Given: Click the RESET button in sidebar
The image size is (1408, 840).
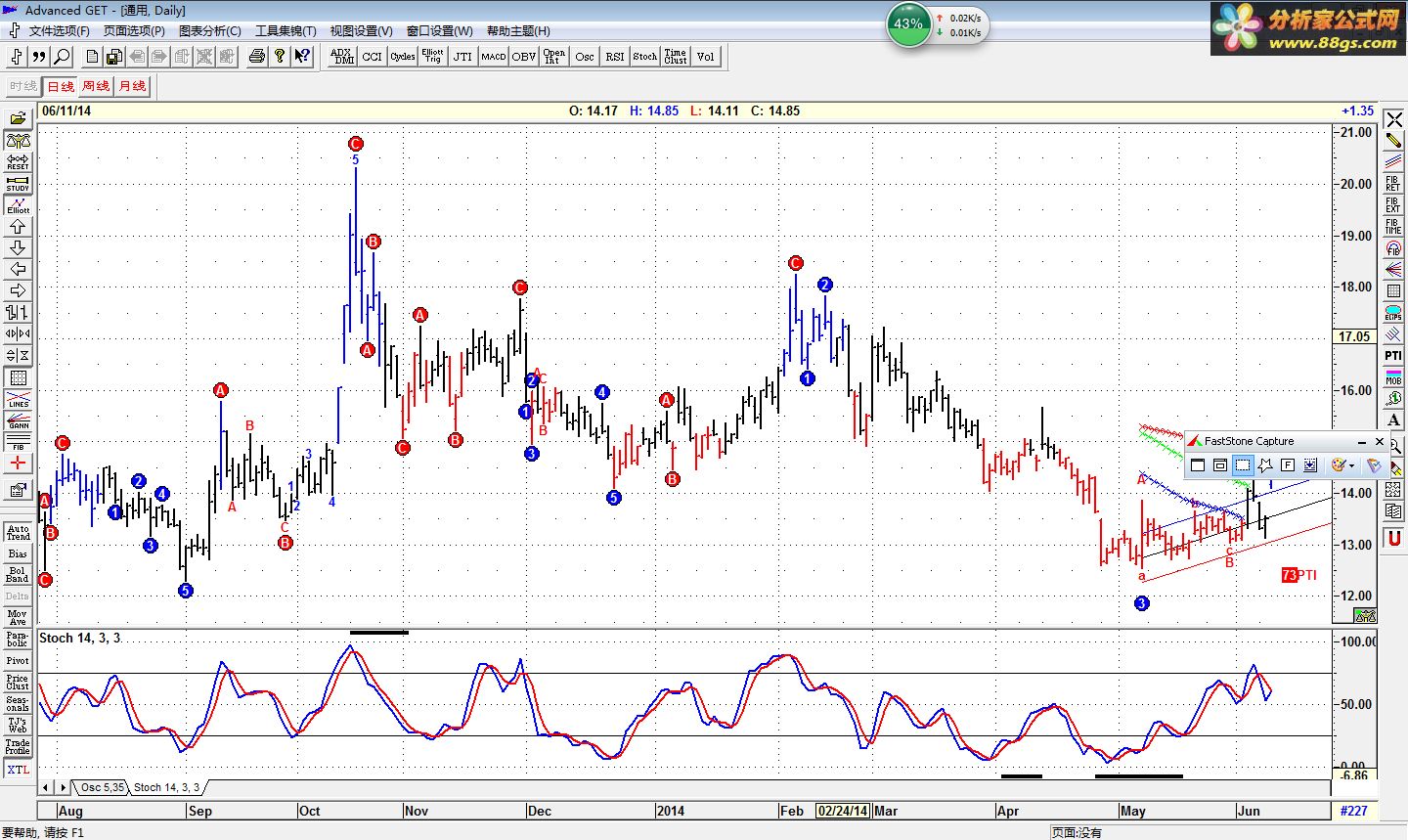Looking at the screenshot, I should [x=18, y=162].
